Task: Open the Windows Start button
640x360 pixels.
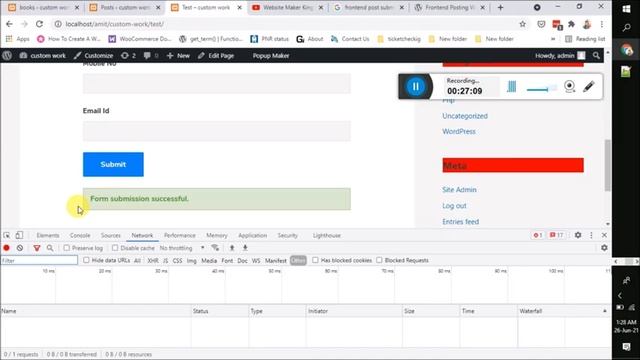Action: click(x=626, y=9)
